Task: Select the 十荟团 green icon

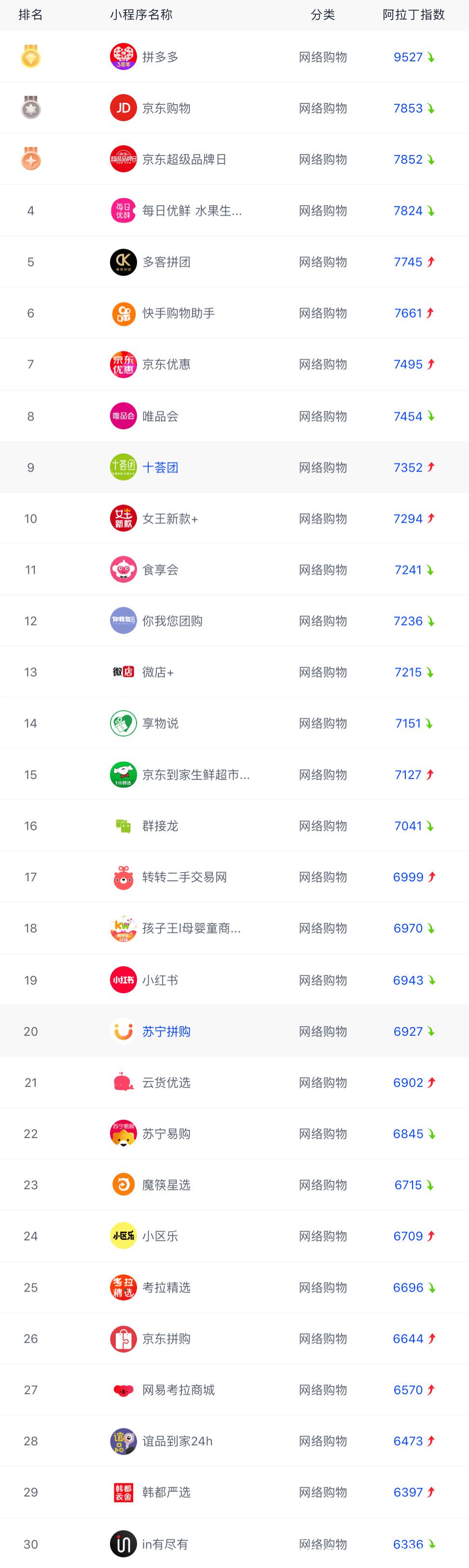Action: (123, 467)
